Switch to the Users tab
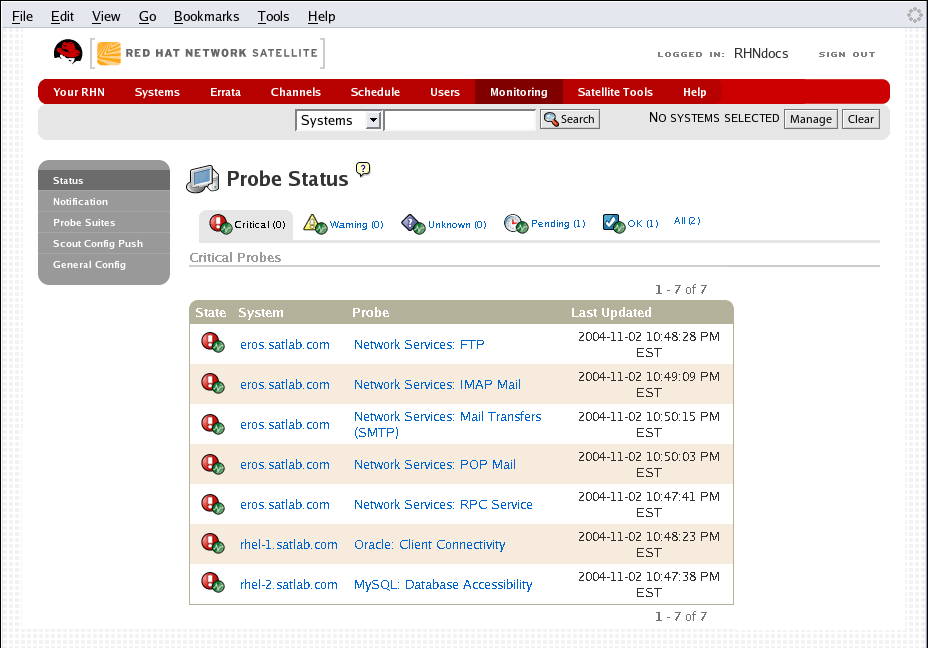Image resolution: width=928 pixels, height=648 pixels. (x=445, y=92)
